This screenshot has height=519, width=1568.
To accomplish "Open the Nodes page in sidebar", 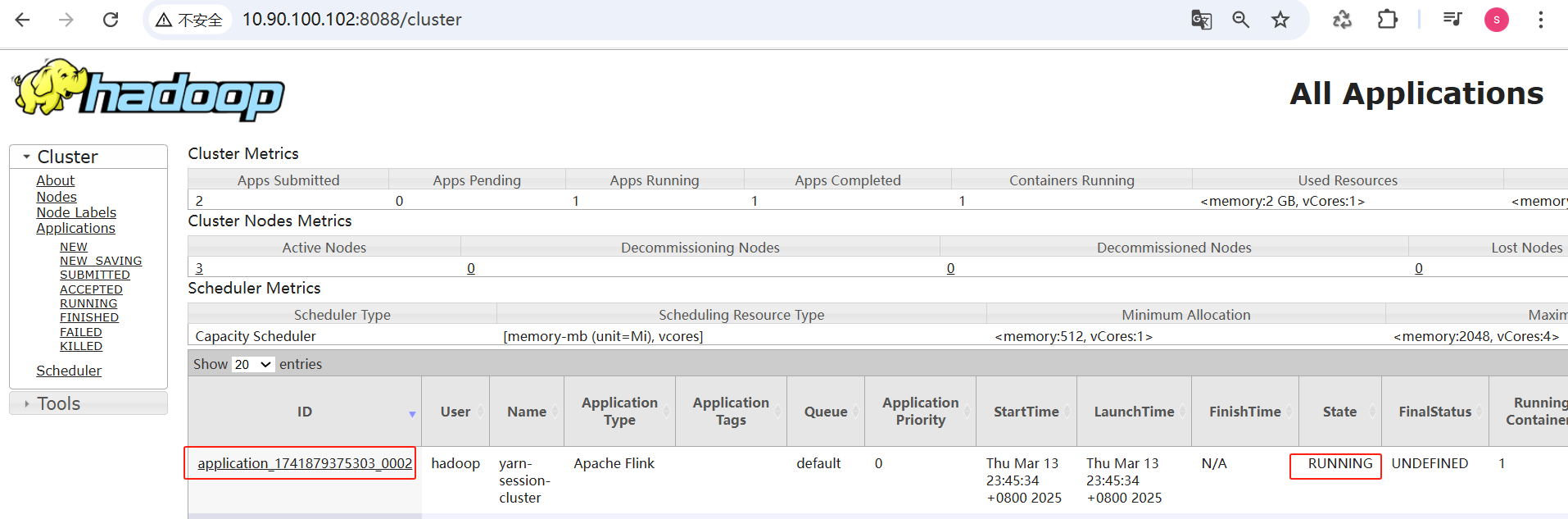I will [57, 197].
